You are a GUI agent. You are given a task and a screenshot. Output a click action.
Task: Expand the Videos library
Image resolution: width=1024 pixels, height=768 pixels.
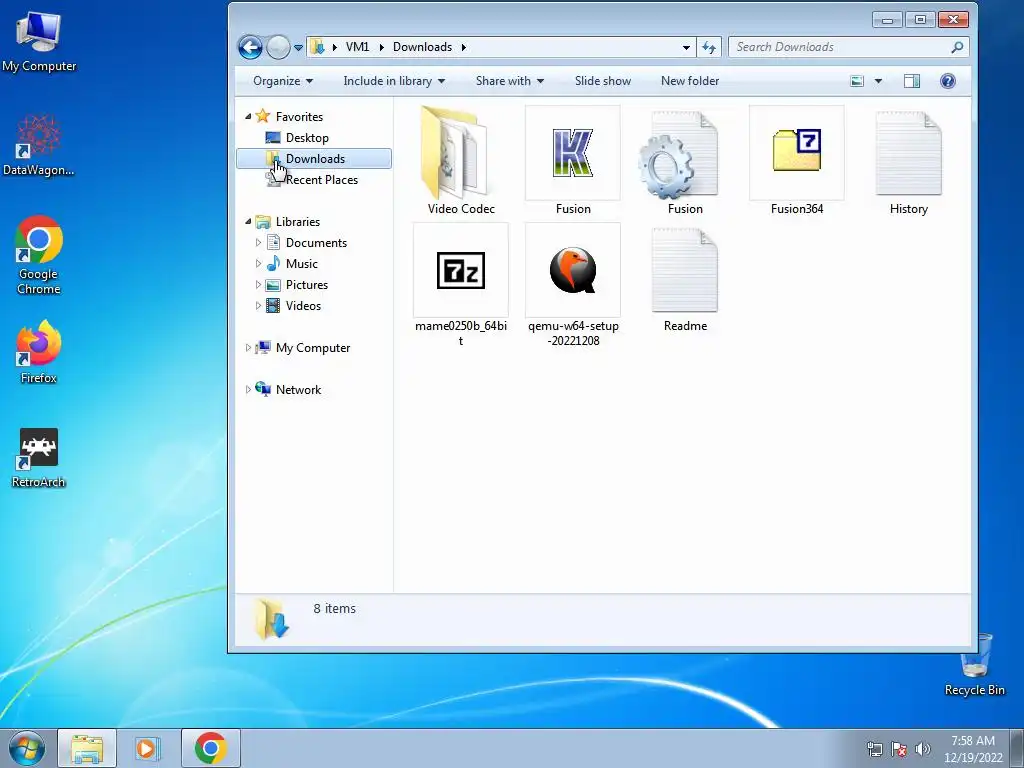pos(258,306)
